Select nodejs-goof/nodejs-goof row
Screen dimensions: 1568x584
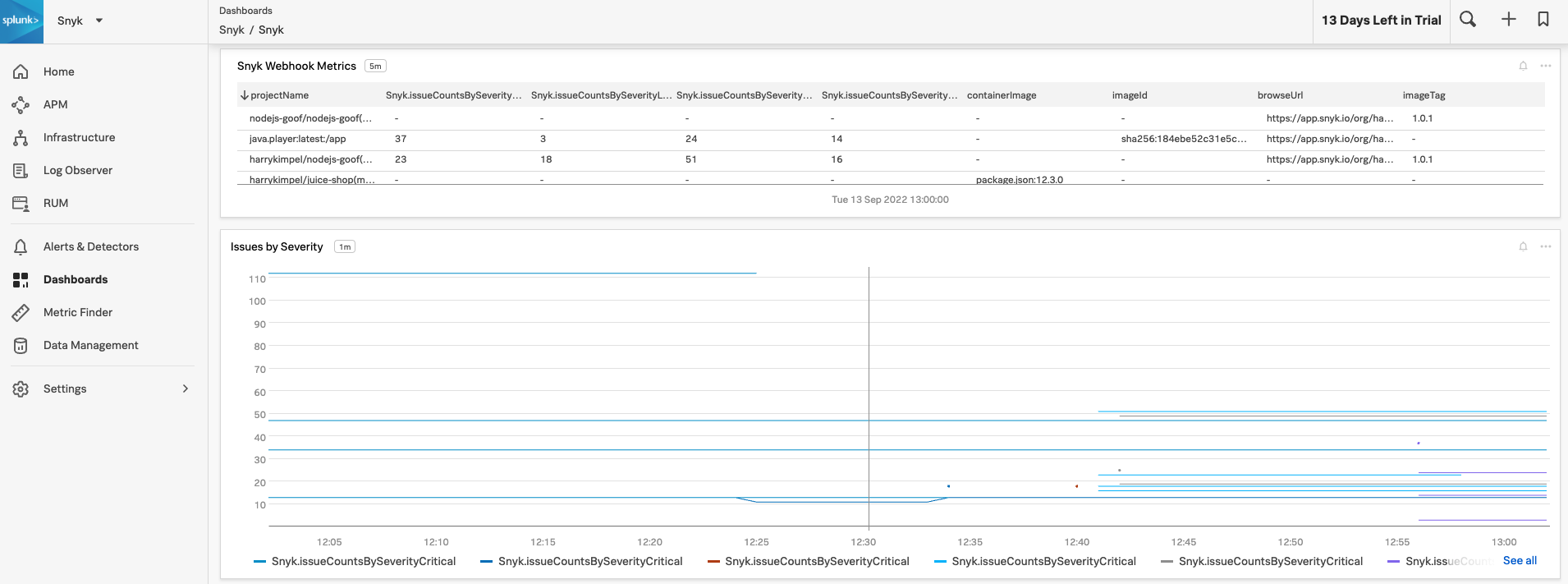point(891,118)
